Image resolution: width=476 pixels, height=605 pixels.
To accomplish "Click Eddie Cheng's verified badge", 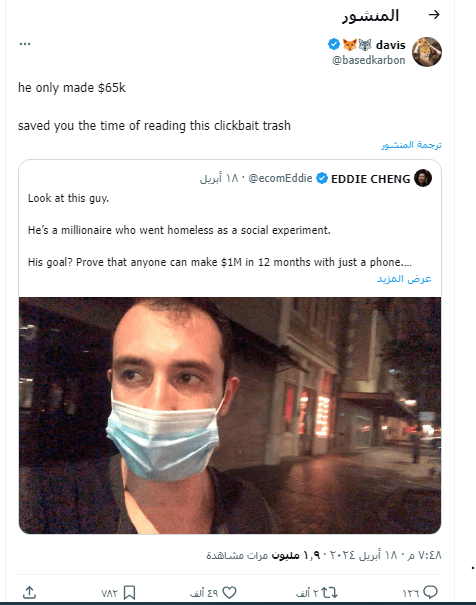I will click(322, 179).
